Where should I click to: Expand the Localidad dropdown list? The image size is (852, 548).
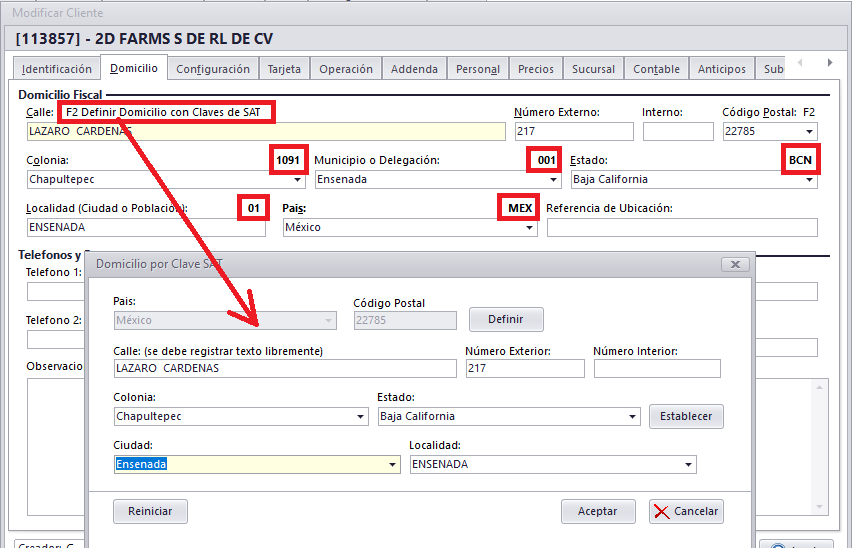pyautogui.click(x=688, y=465)
